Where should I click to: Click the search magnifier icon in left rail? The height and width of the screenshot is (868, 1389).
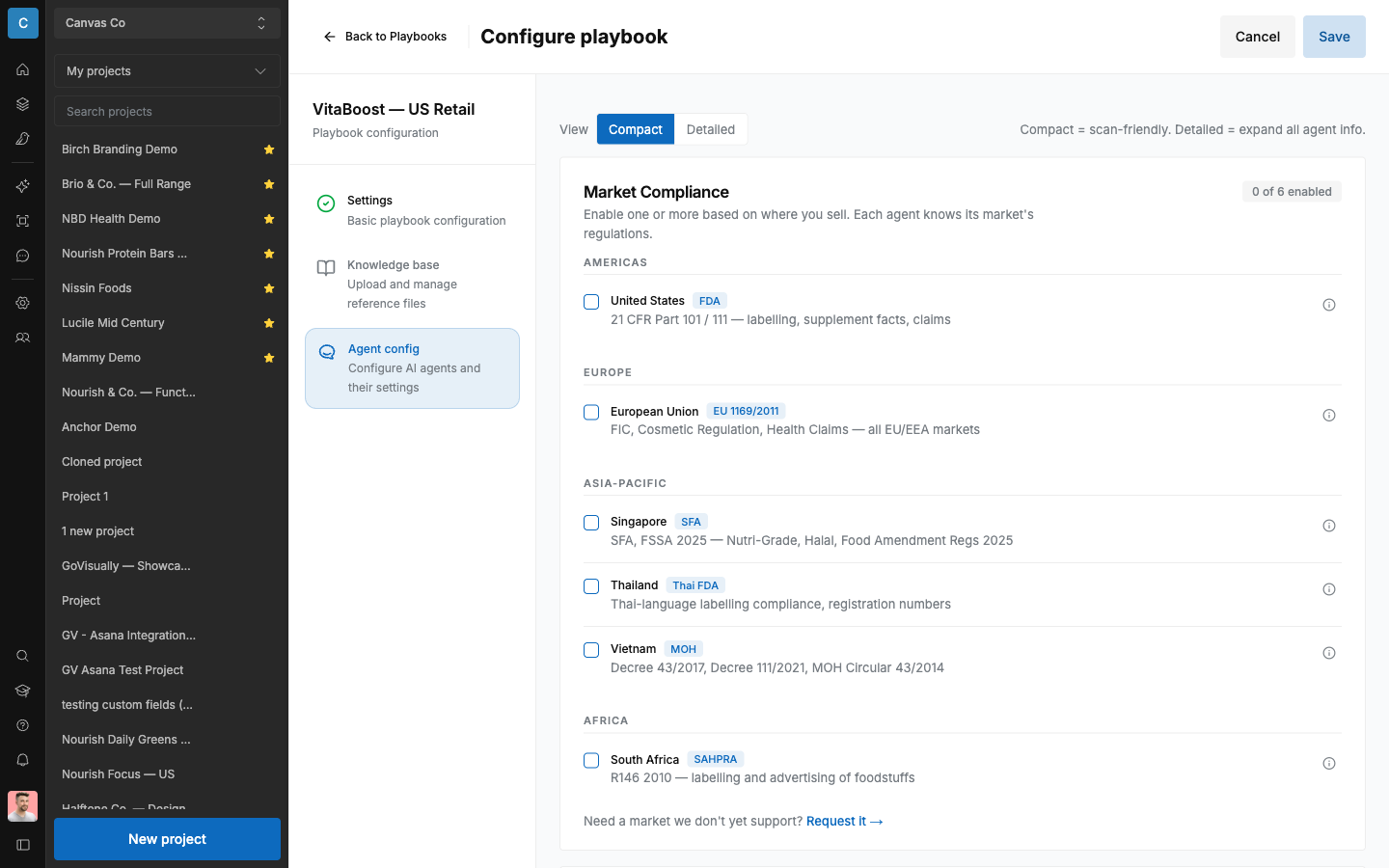coord(22,656)
